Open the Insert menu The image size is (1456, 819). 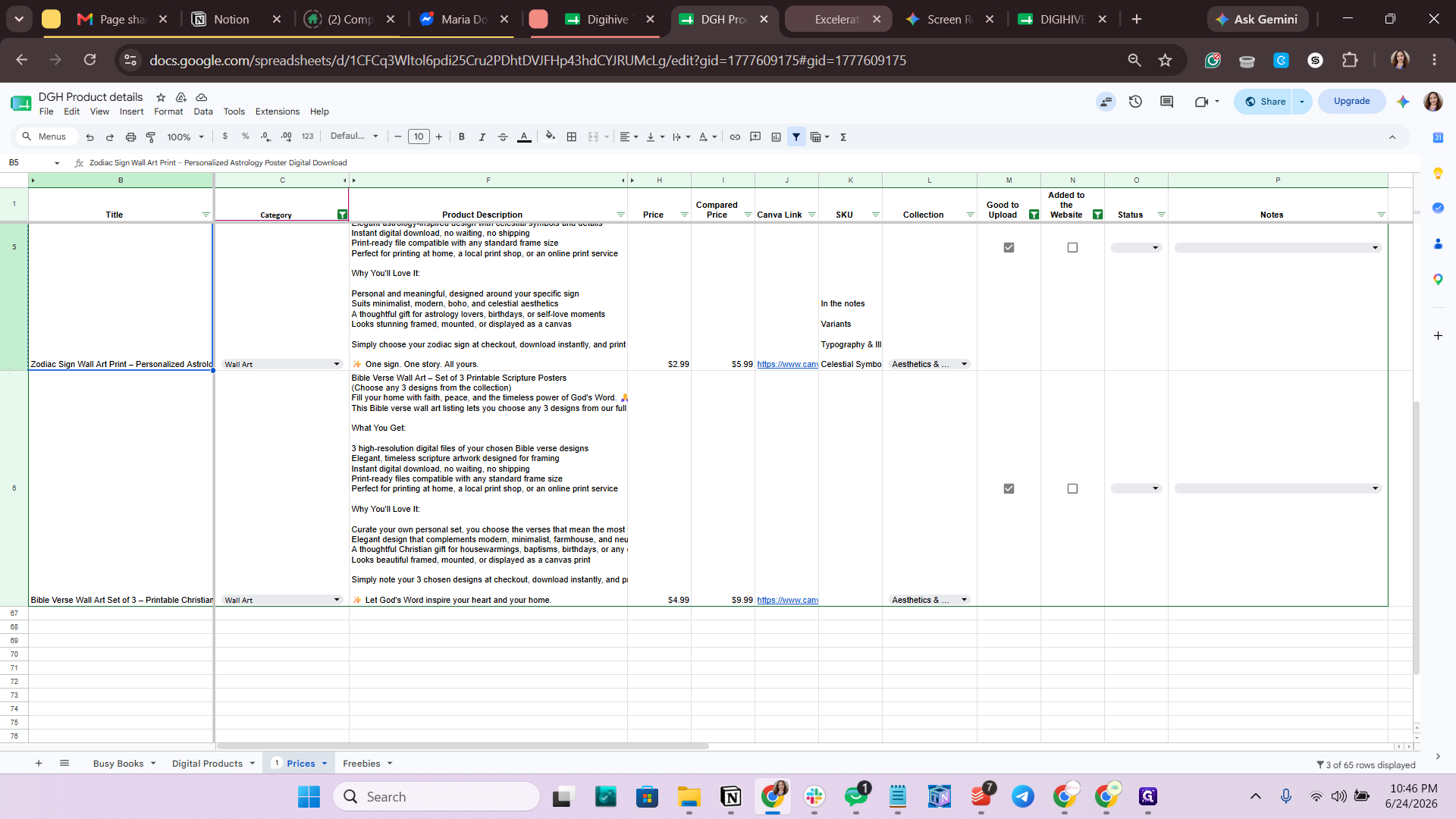pos(131,111)
